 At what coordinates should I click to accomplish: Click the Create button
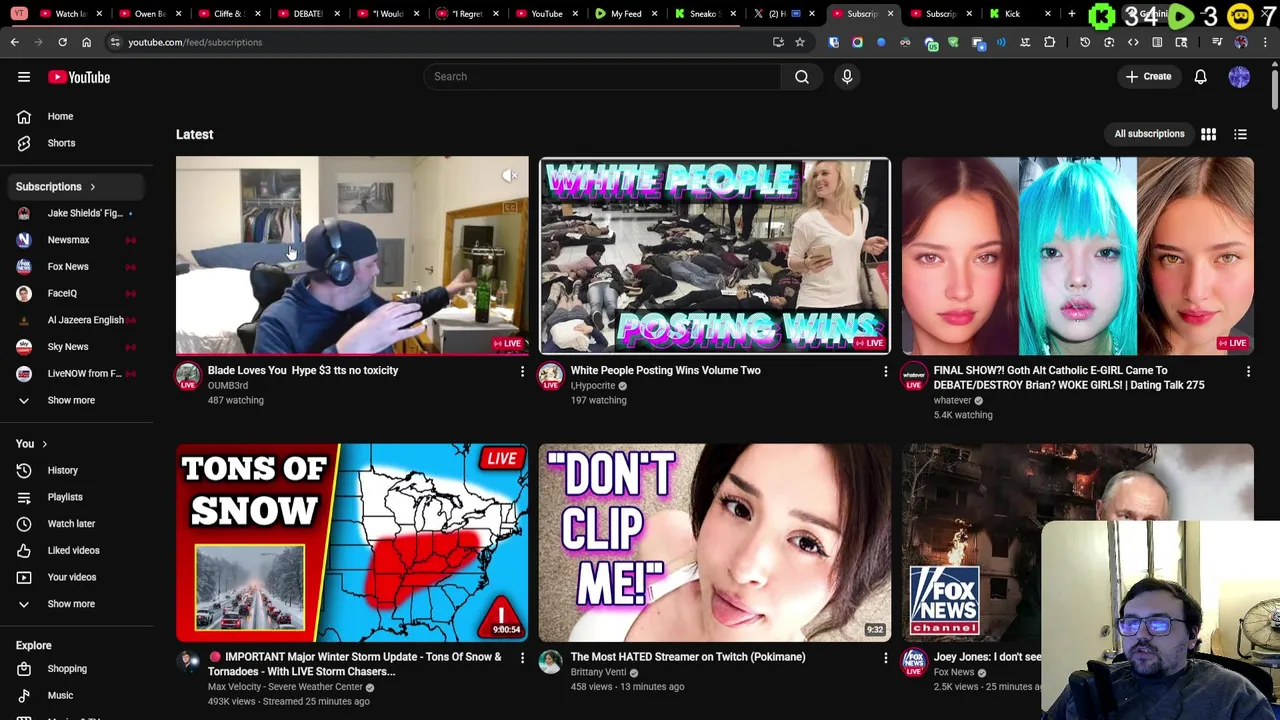point(1148,77)
